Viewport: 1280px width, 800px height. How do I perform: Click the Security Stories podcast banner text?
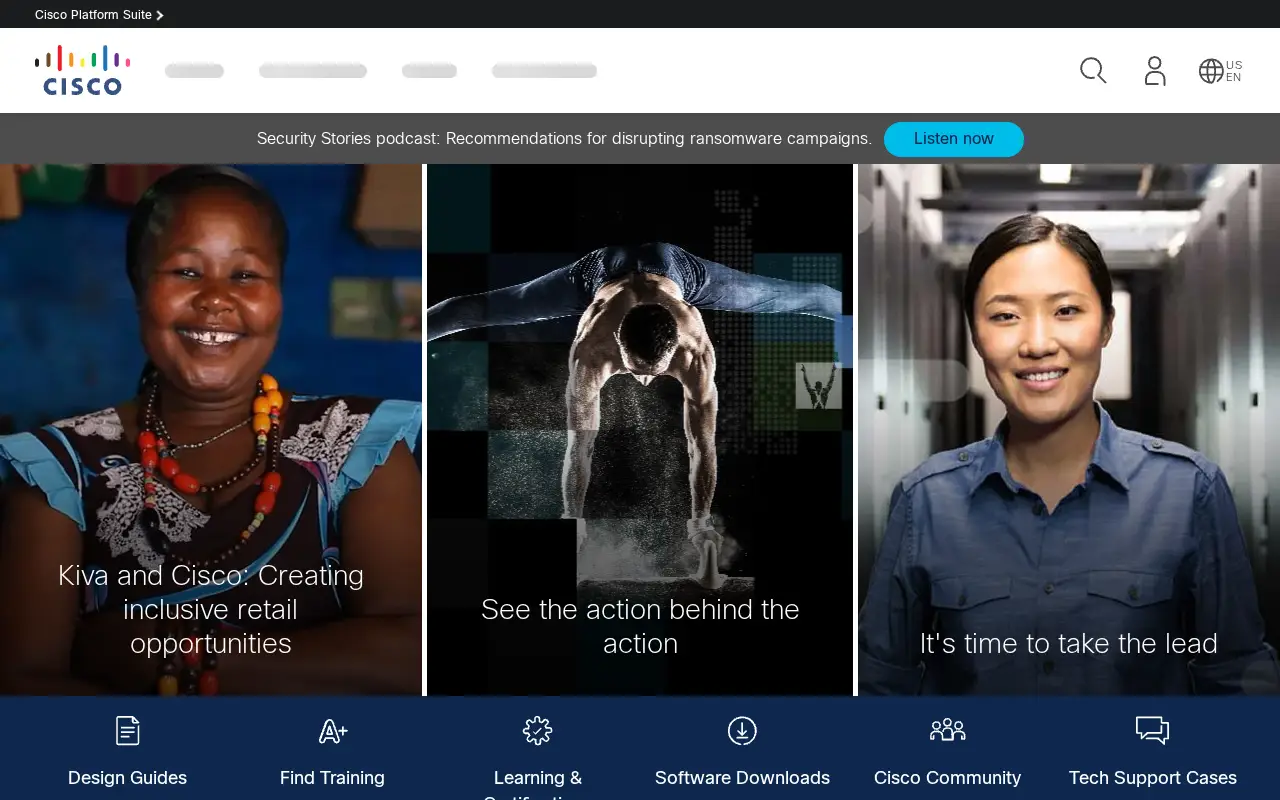pyautogui.click(x=564, y=139)
